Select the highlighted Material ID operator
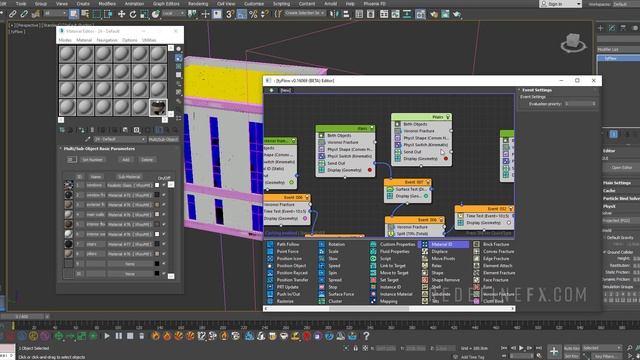 point(444,244)
